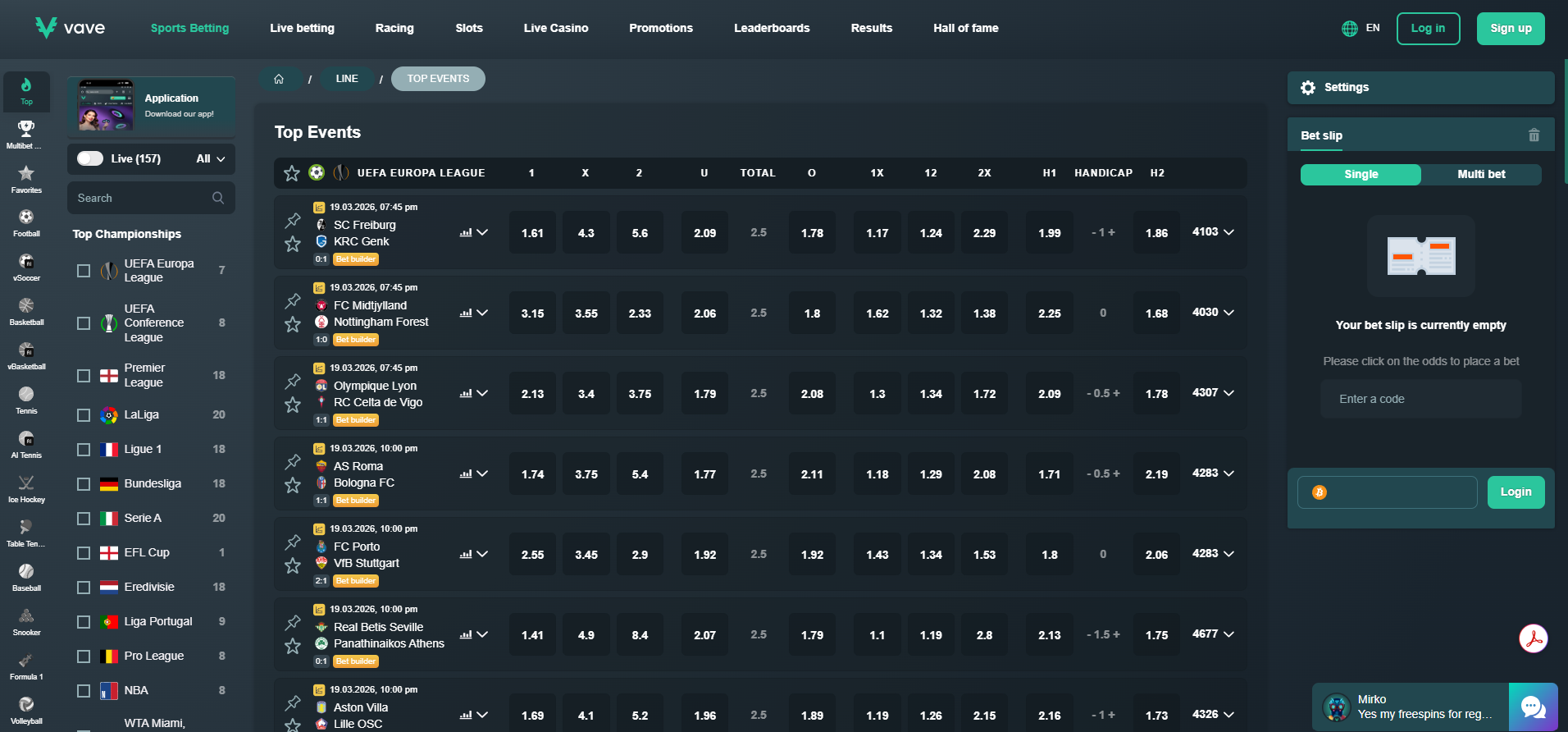Expand 4677 markets for Real Betis match
Image resolution: width=1568 pixels, height=732 pixels.
click(x=1213, y=634)
